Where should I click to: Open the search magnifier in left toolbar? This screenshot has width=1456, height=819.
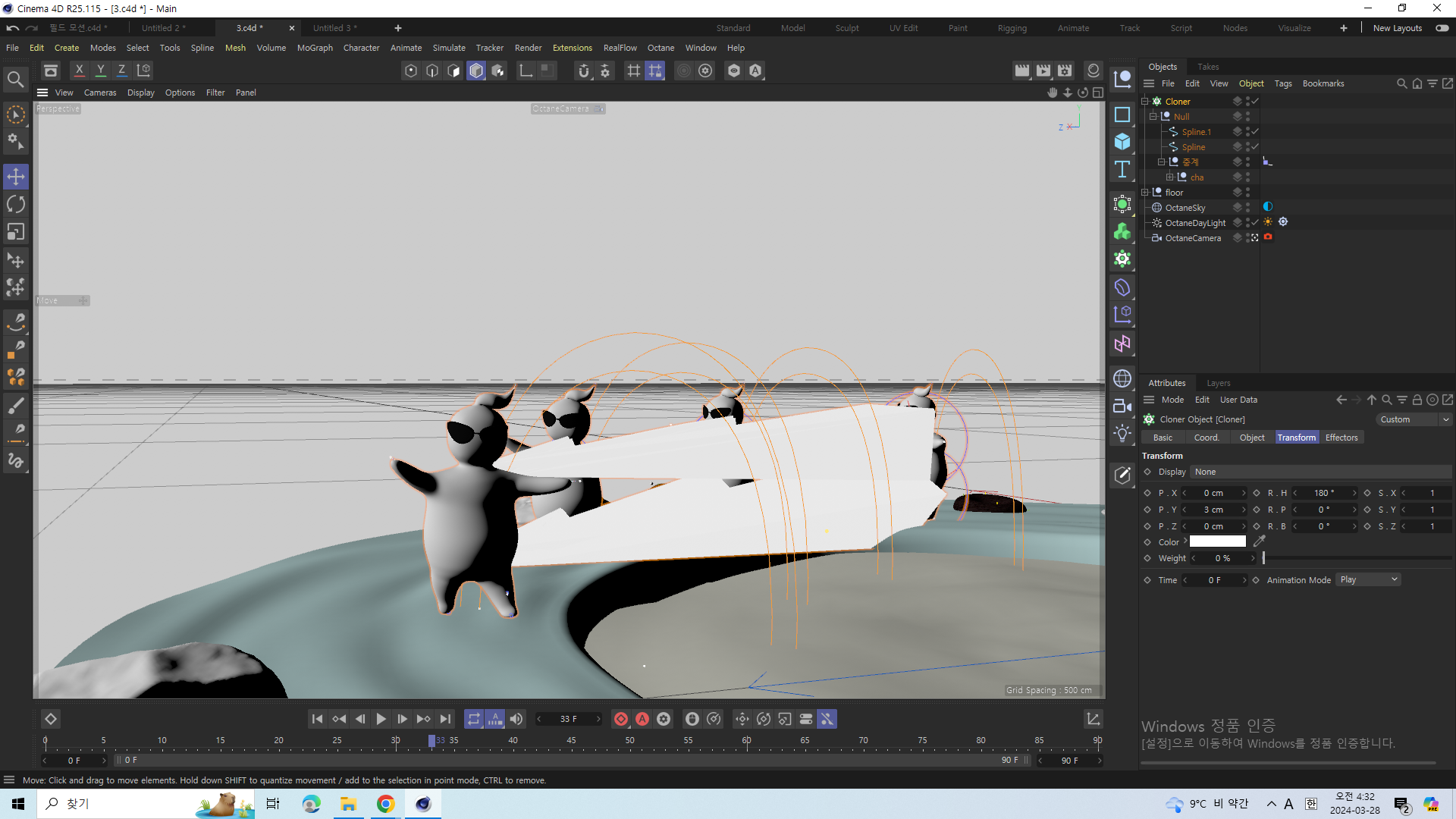click(15, 79)
